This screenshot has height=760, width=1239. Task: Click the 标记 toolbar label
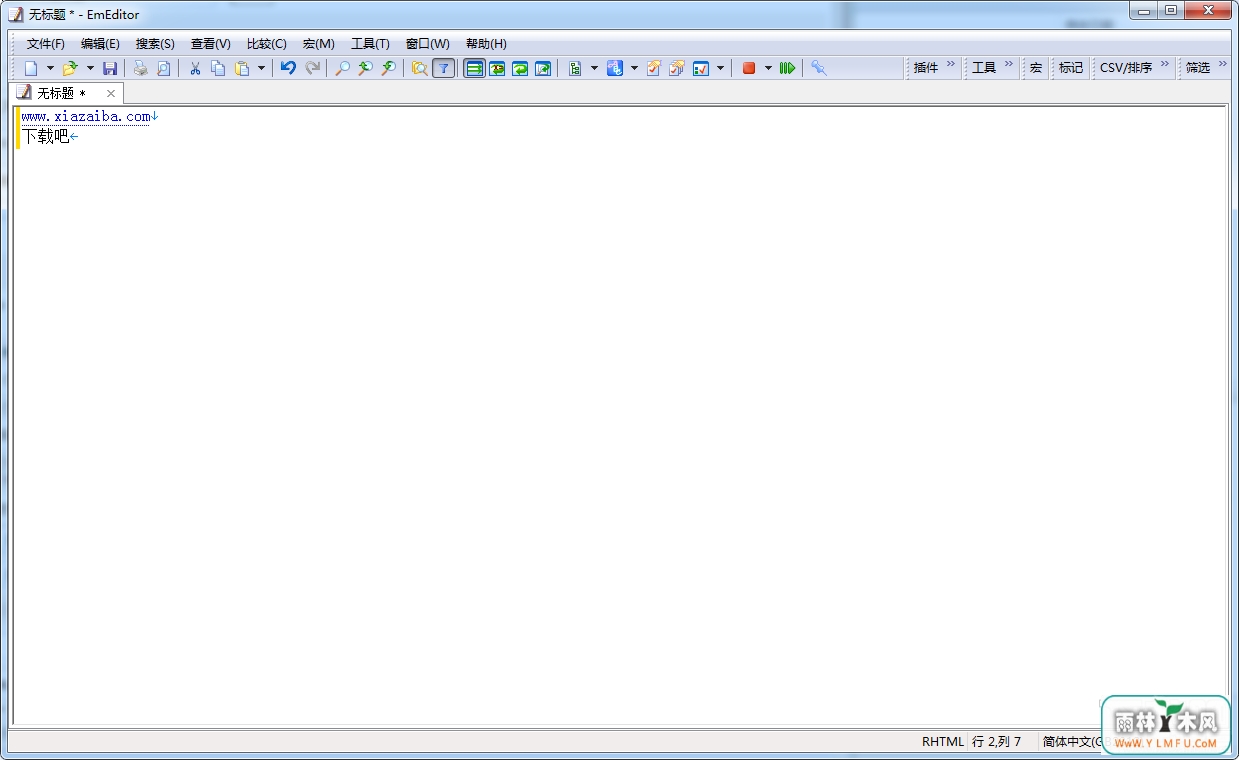point(1071,68)
